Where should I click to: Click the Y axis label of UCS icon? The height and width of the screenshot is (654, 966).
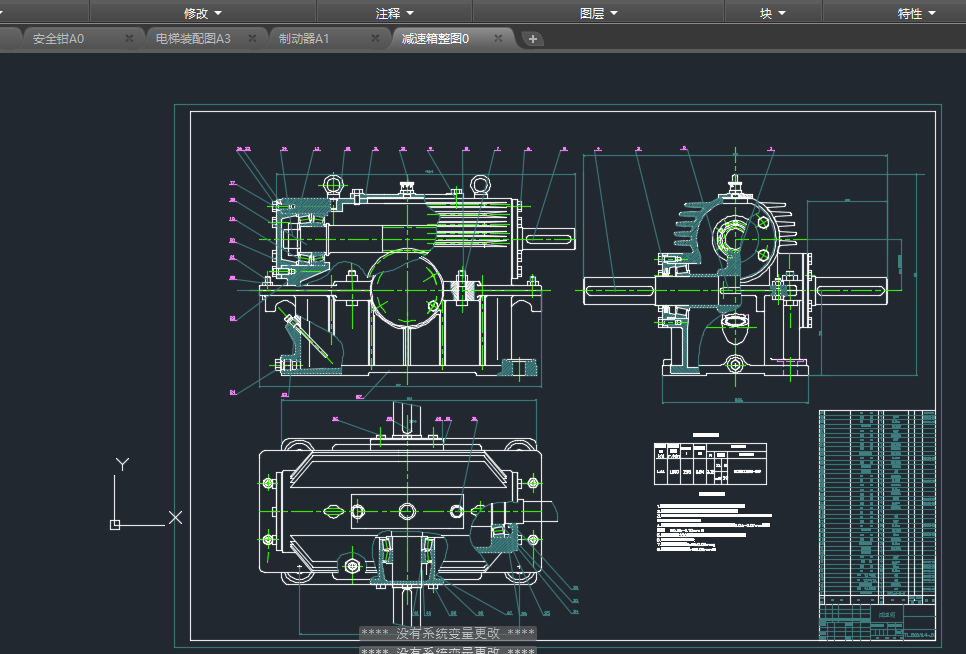(122, 465)
